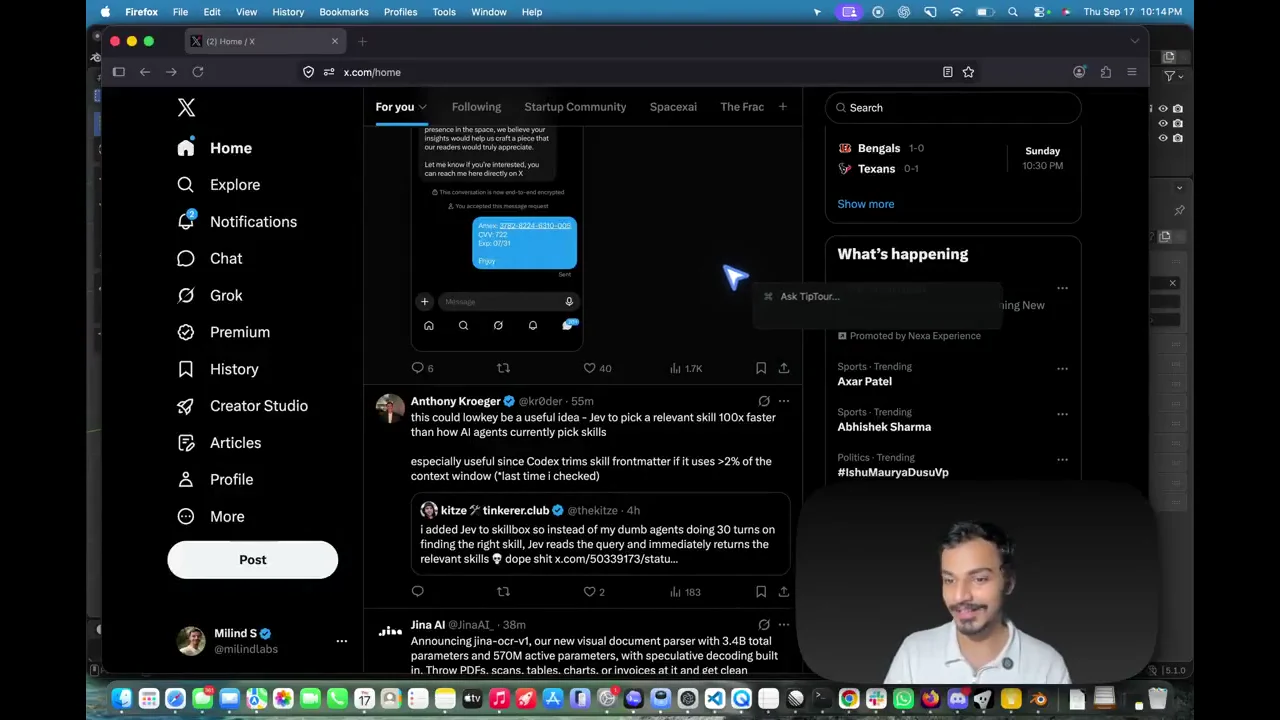Switch to the Following tab
The height and width of the screenshot is (720, 1280).
(x=476, y=107)
